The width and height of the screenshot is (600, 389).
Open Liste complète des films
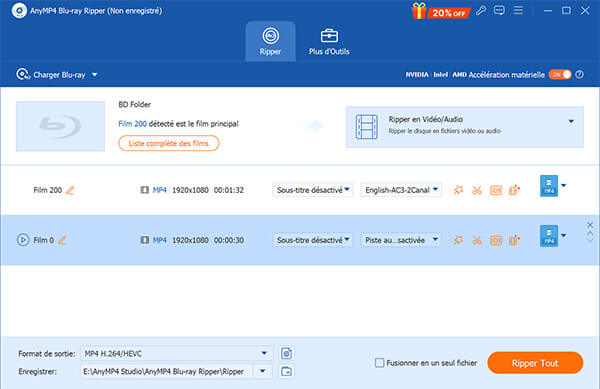pos(169,143)
